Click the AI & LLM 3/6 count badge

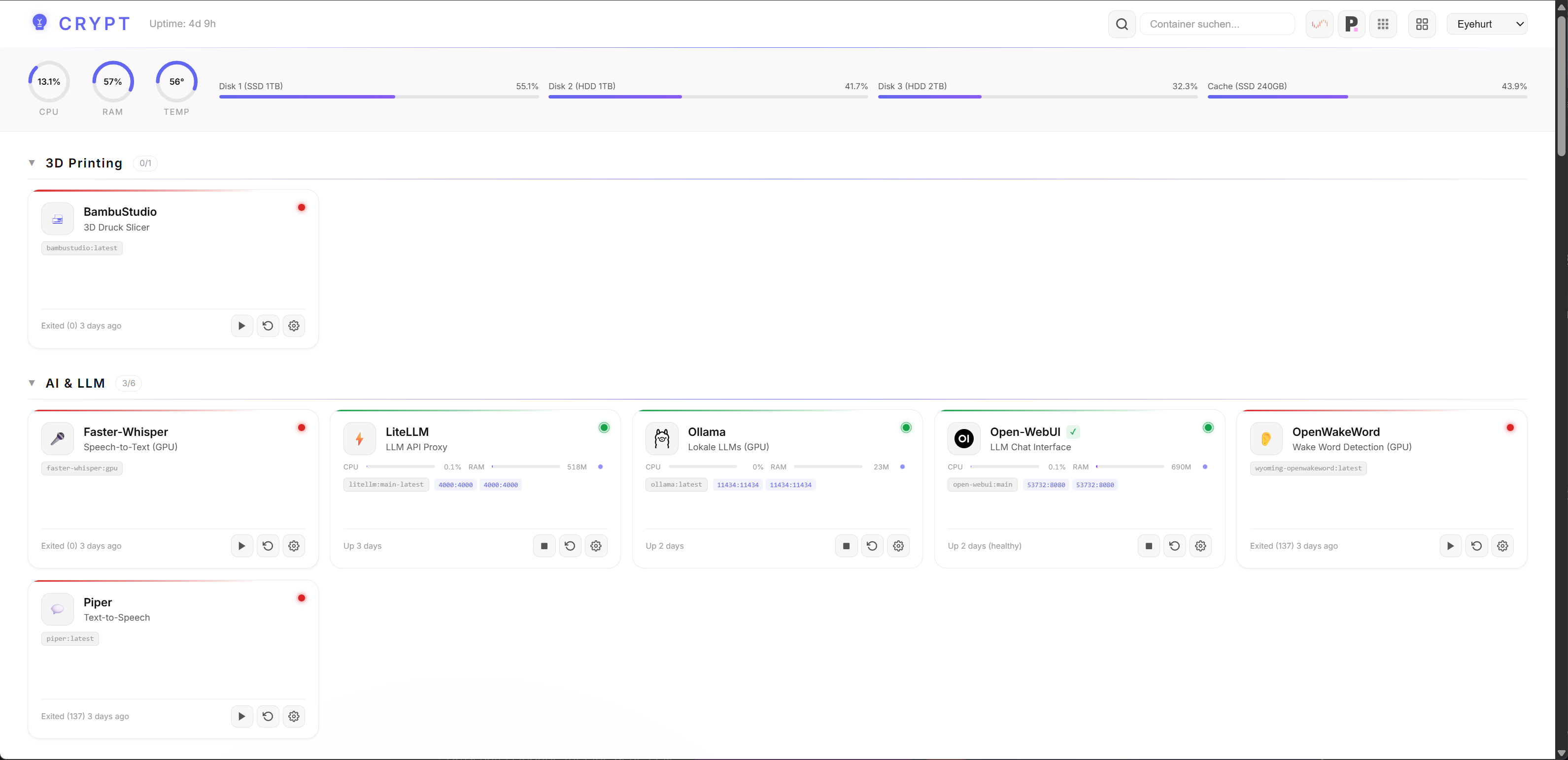(129, 383)
